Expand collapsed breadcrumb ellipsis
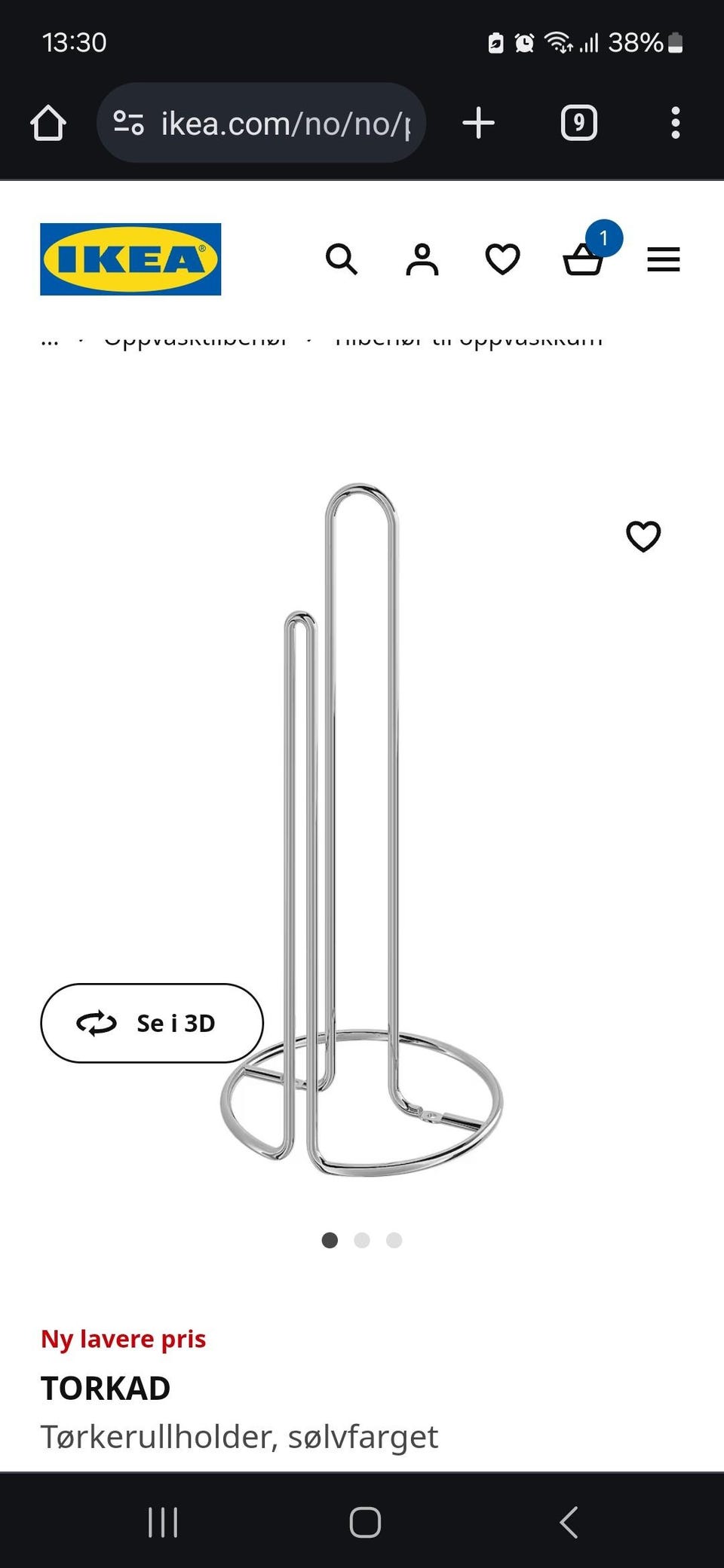The height and width of the screenshot is (1568, 724). pos(50,341)
